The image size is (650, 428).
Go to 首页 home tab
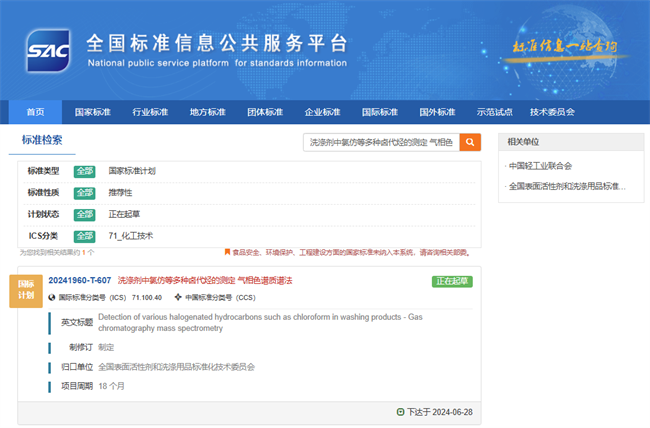point(35,112)
